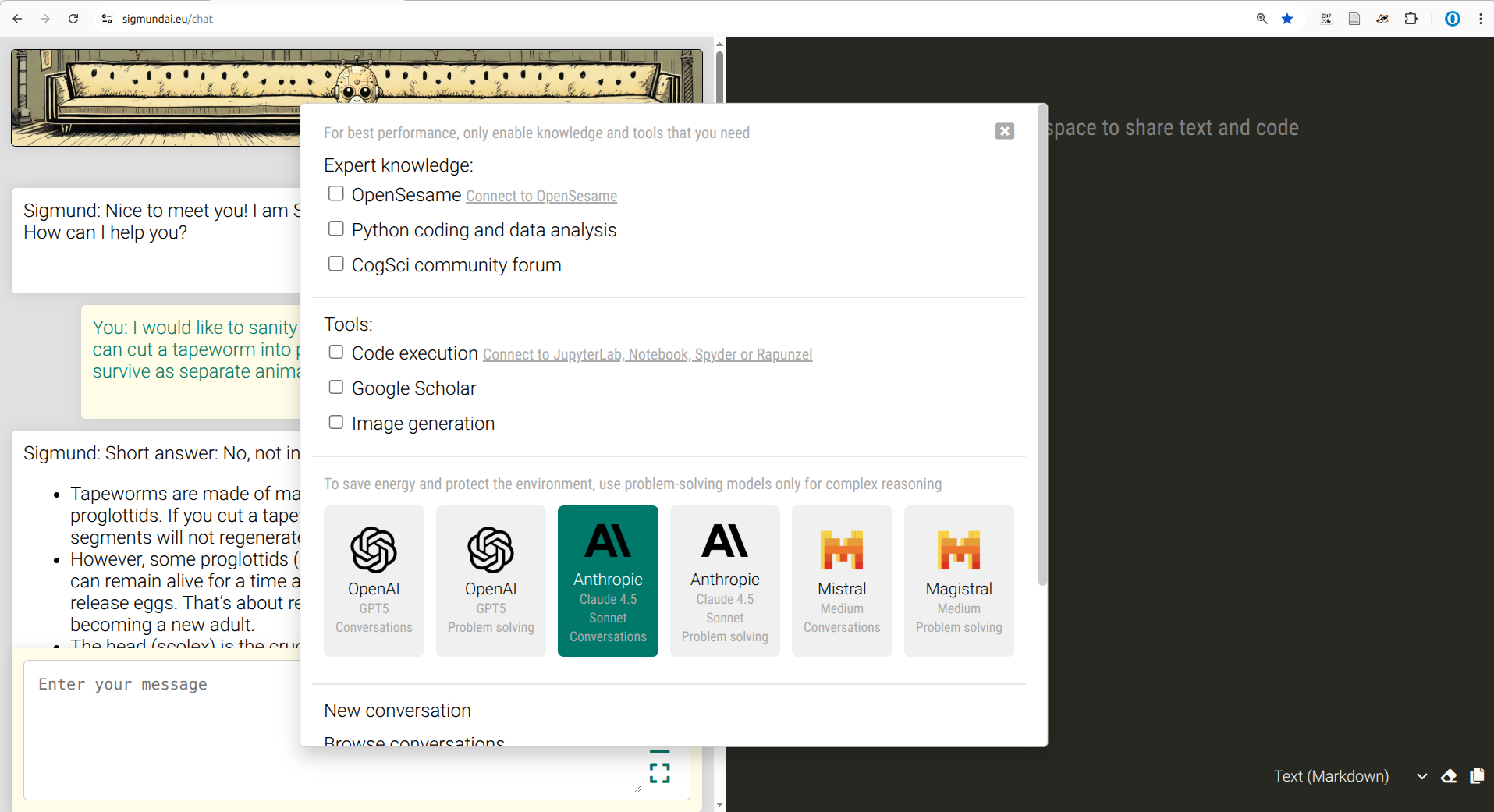The image size is (1494, 812).
Task: Choose OpenAI GPT5 Problem solving model
Action: coord(491,580)
